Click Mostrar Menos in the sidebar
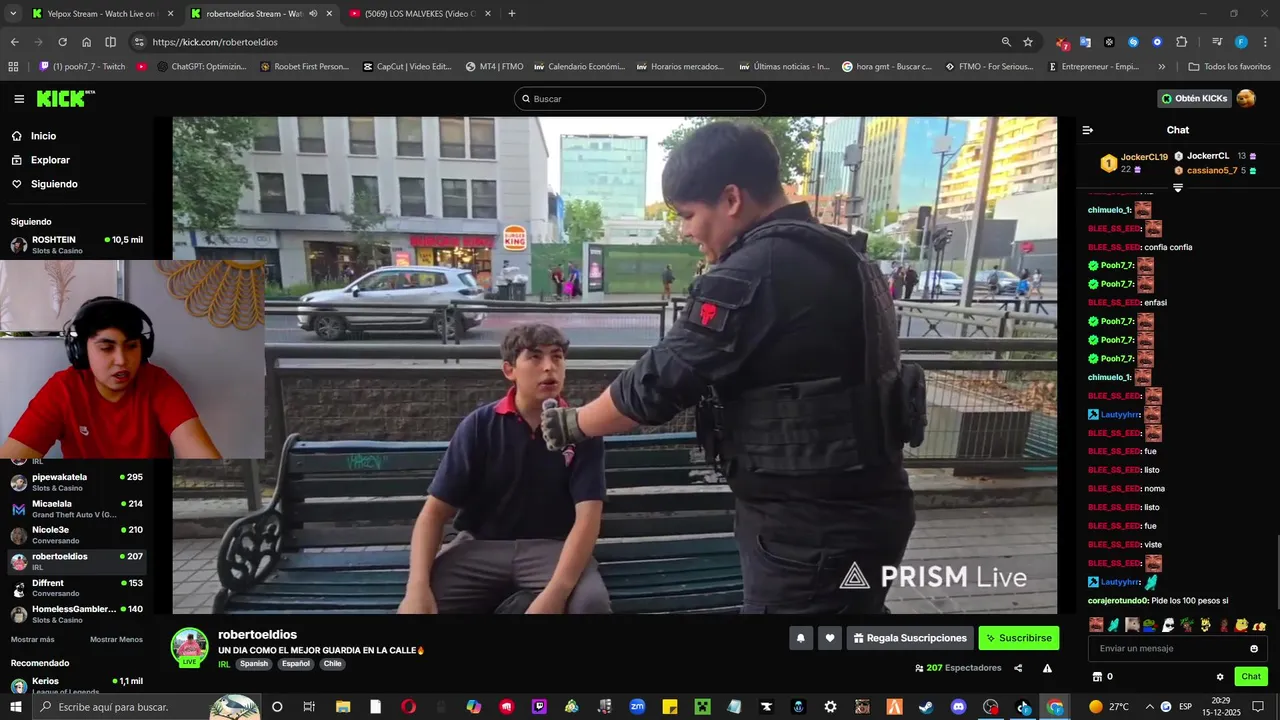Screen dimensions: 1280x720 pos(116,640)
